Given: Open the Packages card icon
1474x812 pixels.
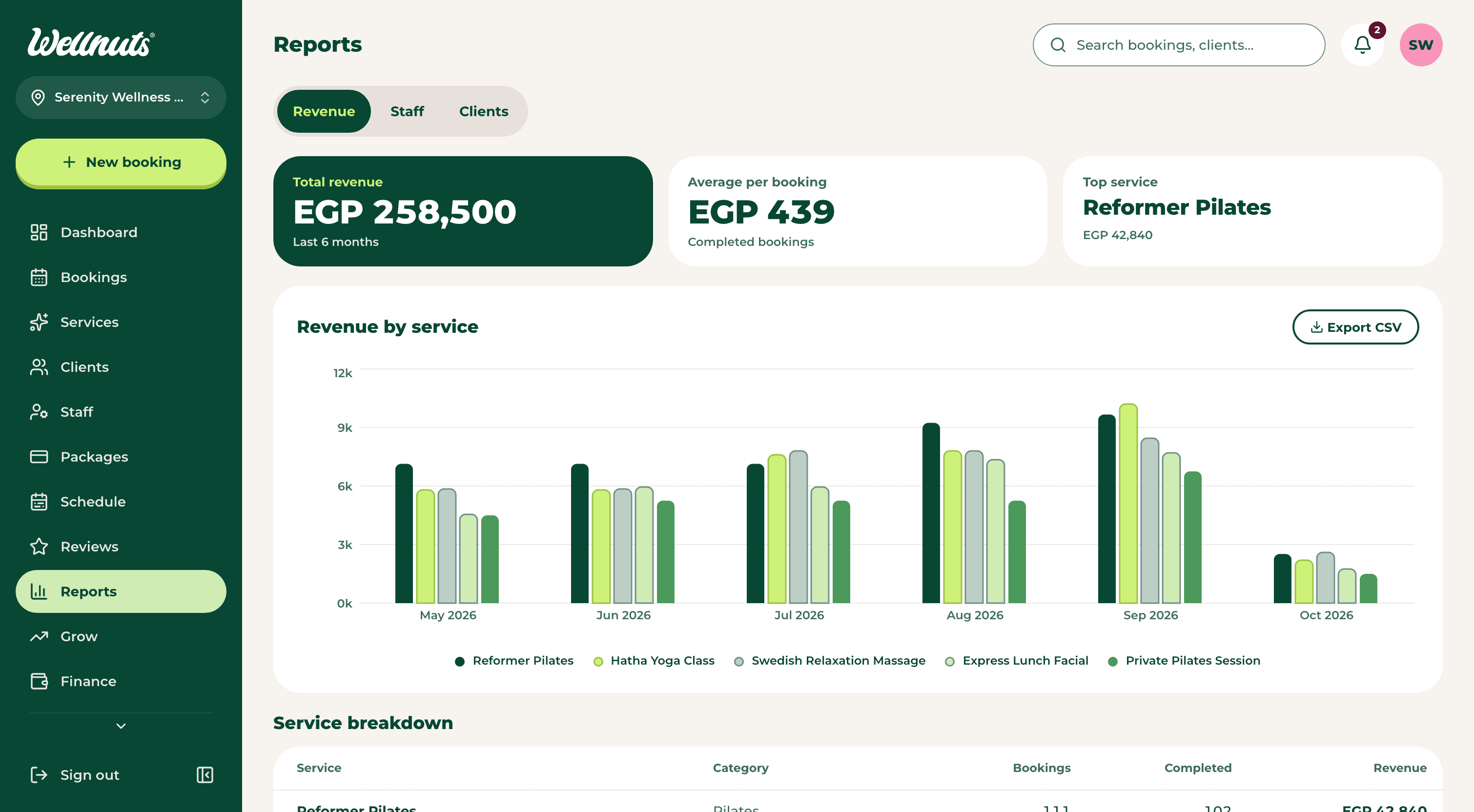Looking at the screenshot, I should coord(39,457).
